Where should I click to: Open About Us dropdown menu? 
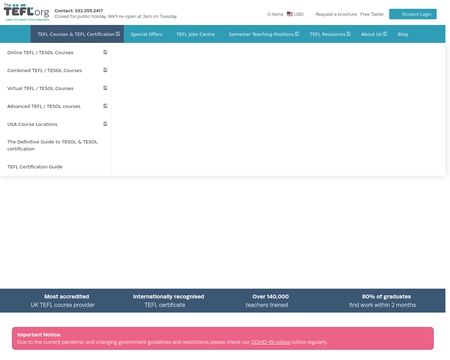click(374, 34)
